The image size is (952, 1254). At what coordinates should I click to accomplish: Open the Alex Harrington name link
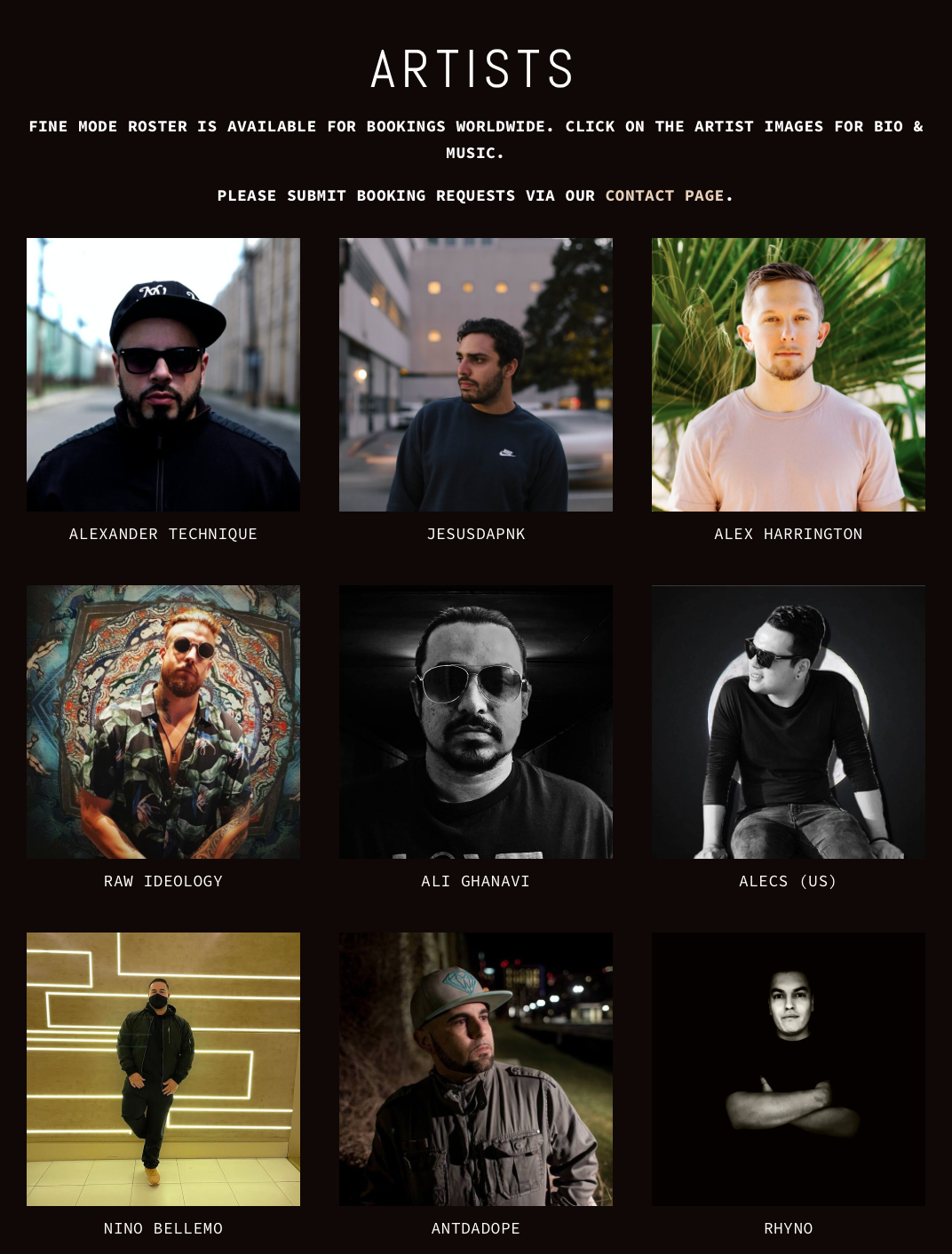coord(789,534)
